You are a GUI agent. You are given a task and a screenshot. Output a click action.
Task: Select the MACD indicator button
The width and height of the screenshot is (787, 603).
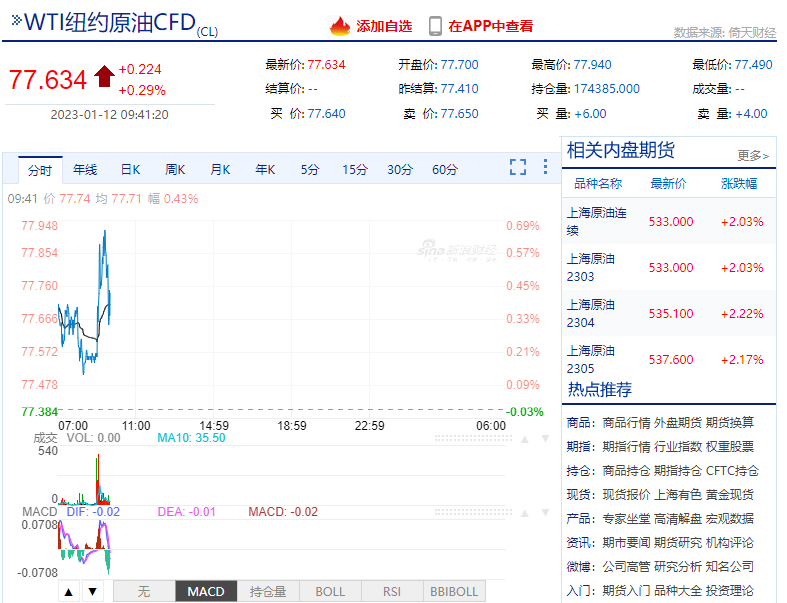206,591
